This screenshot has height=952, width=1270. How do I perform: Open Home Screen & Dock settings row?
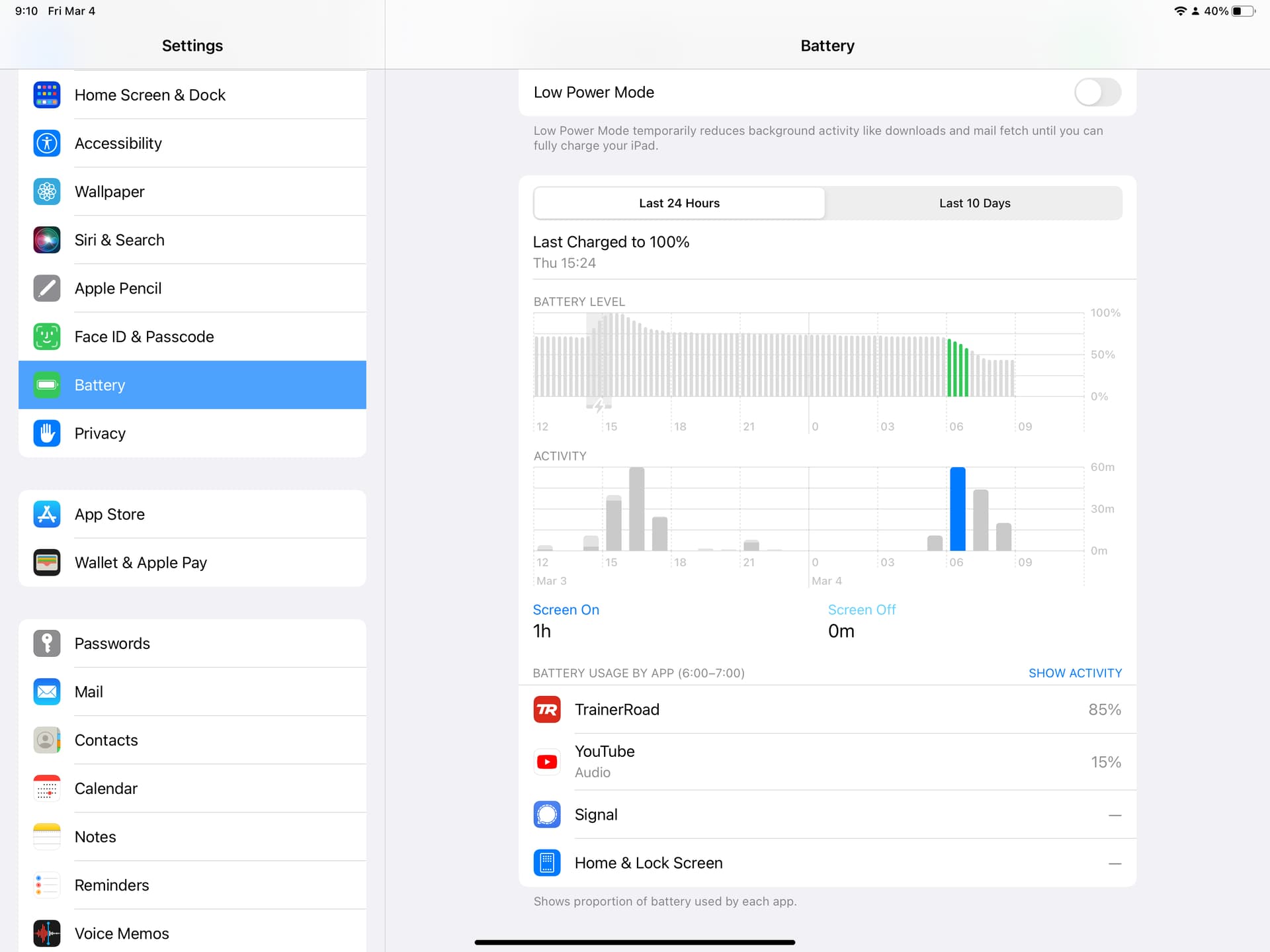click(x=192, y=95)
